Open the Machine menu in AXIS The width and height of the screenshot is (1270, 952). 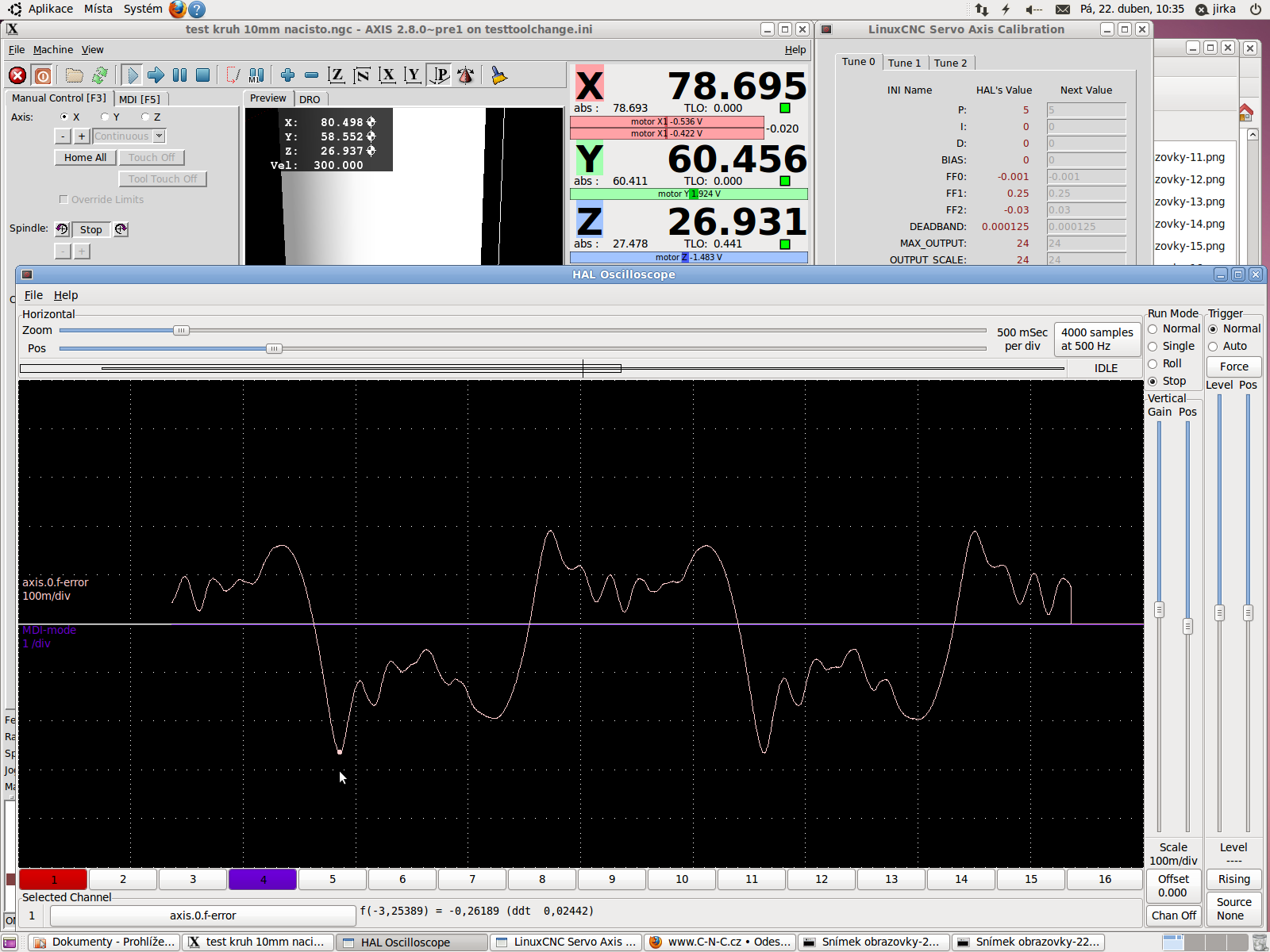coord(52,49)
